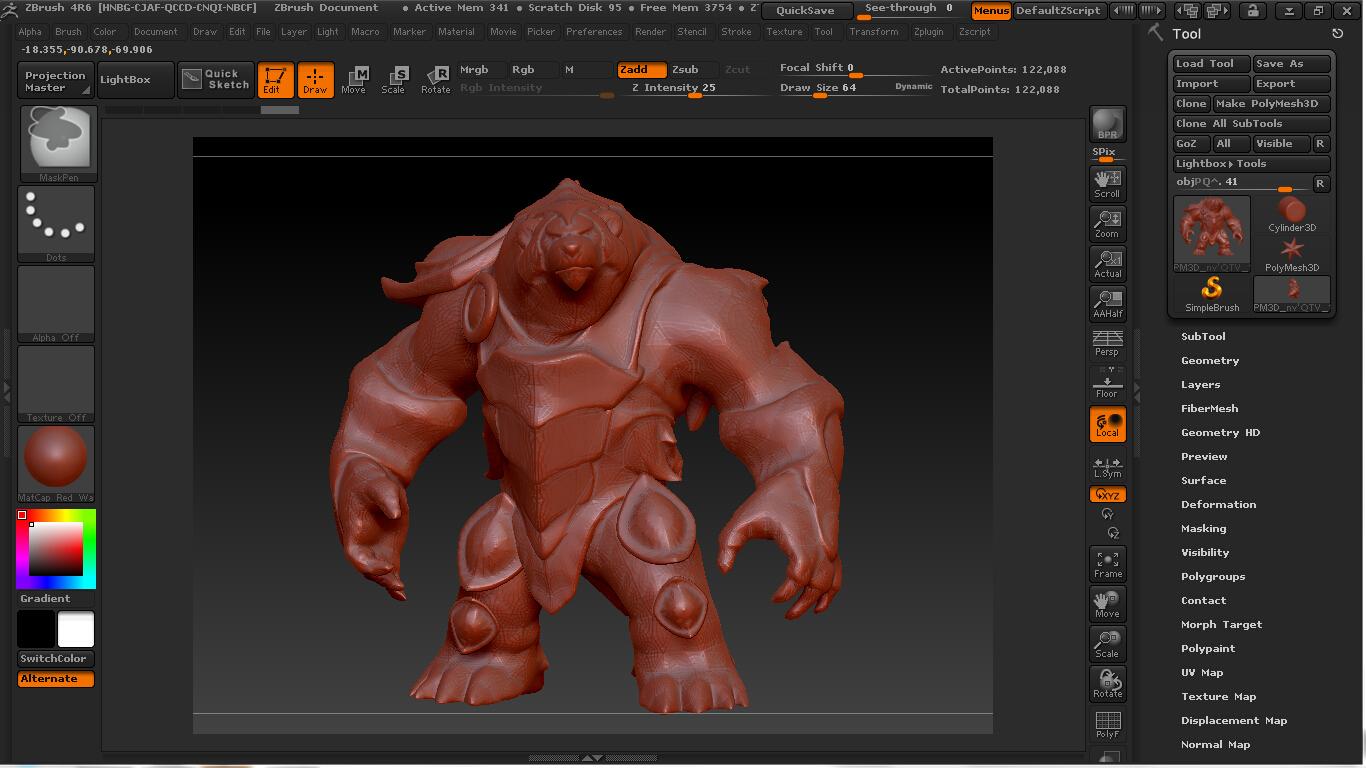Expand the UV Map section

coord(1202,673)
